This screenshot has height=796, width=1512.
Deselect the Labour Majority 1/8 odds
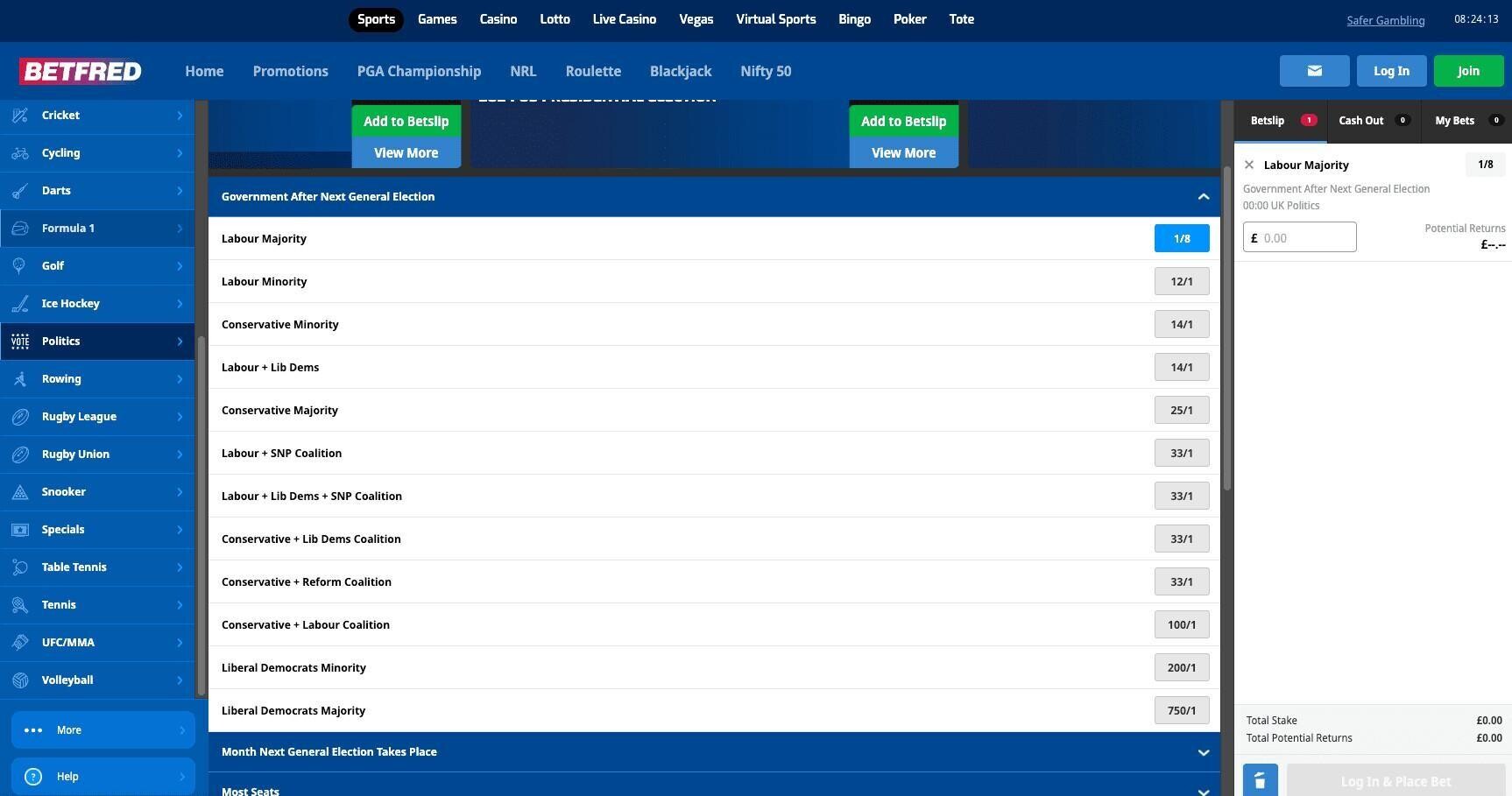pos(1182,238)
